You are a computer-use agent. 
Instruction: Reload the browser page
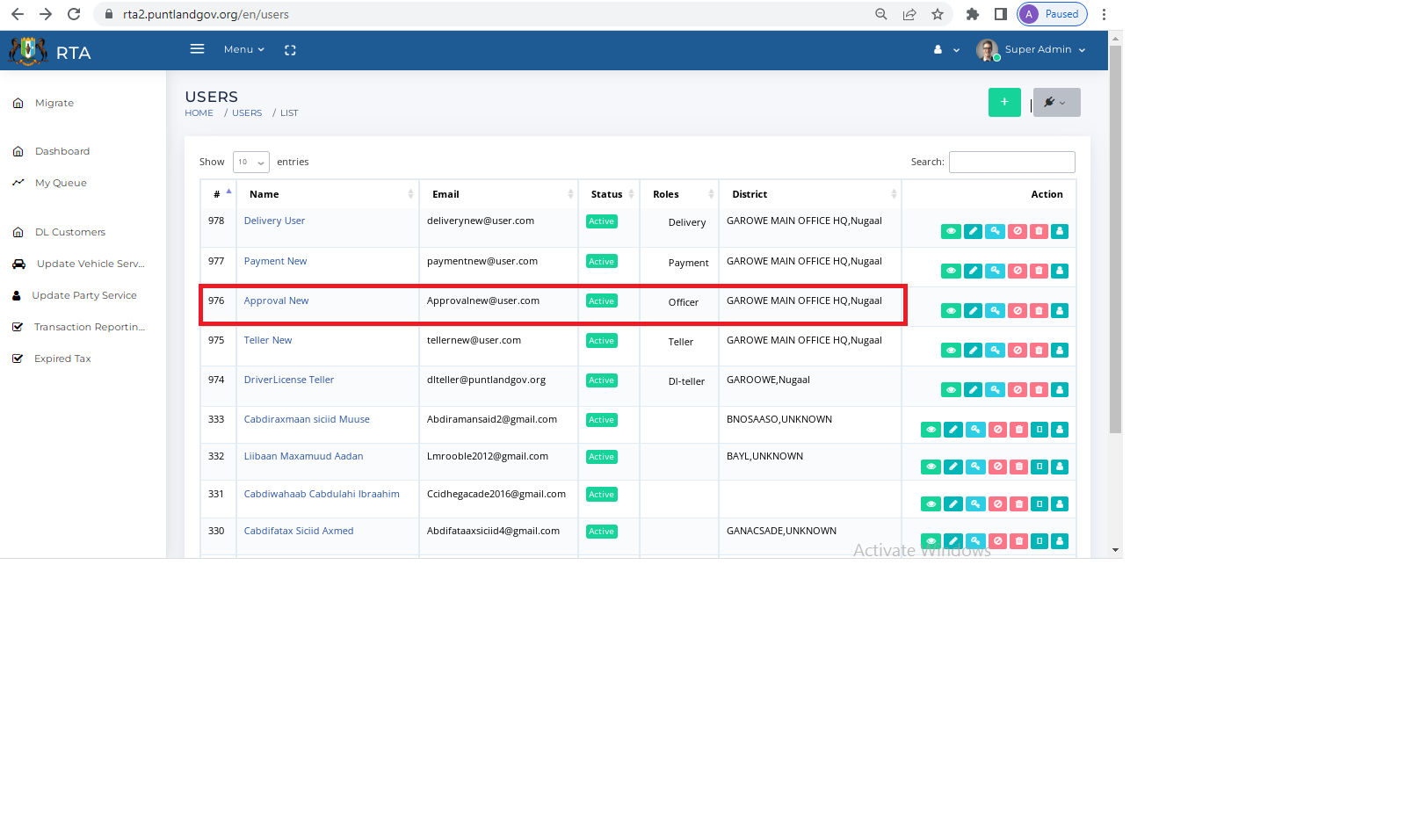tap(74, 14)
